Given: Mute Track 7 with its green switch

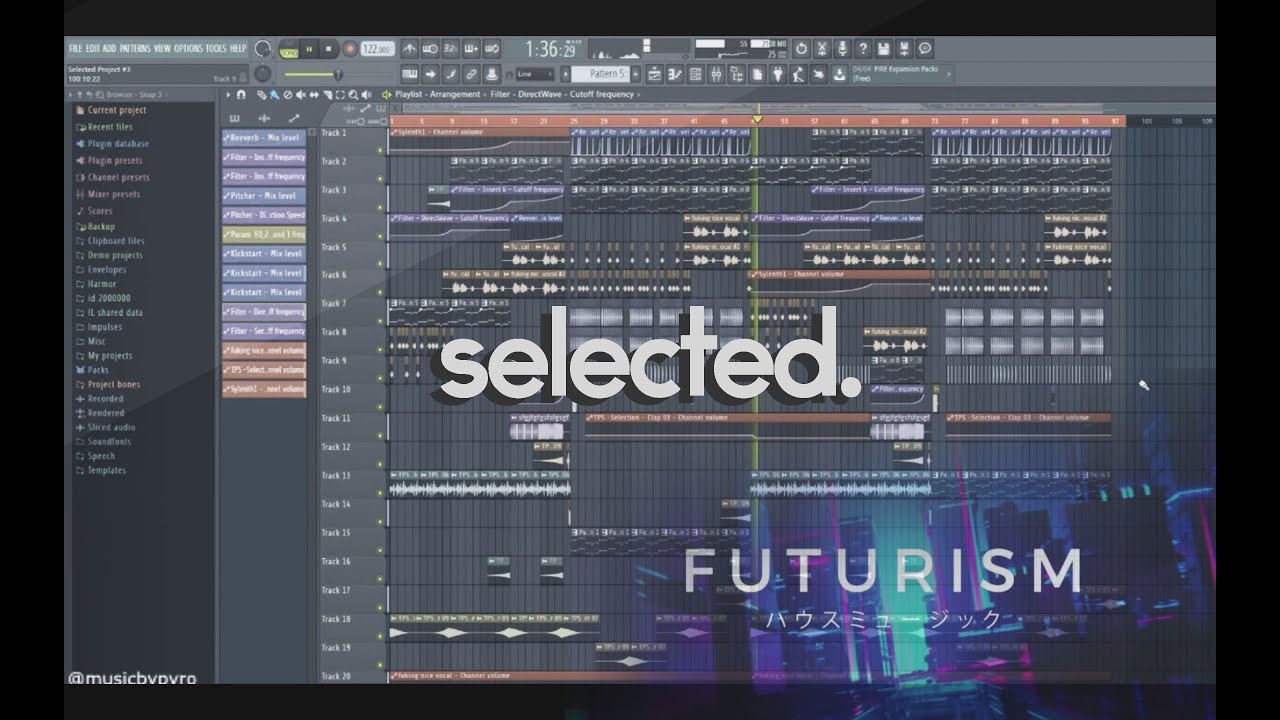Looking at the screenshot, I should pyautogui.click(x=380, y=322).
